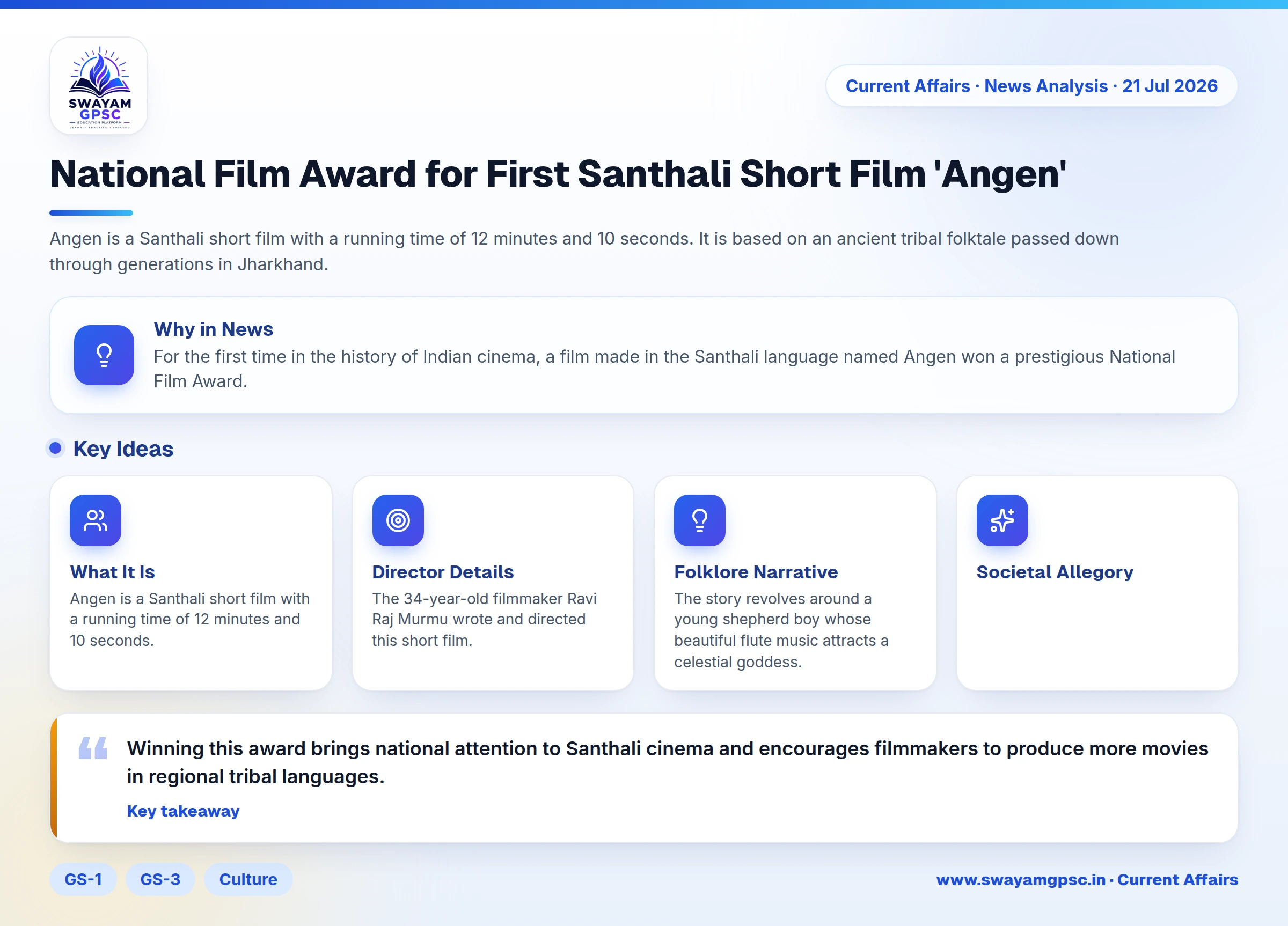This screenshot has height=926, width=1288.
Task: Click the shepherd boy story text
Action: [781, 630]
